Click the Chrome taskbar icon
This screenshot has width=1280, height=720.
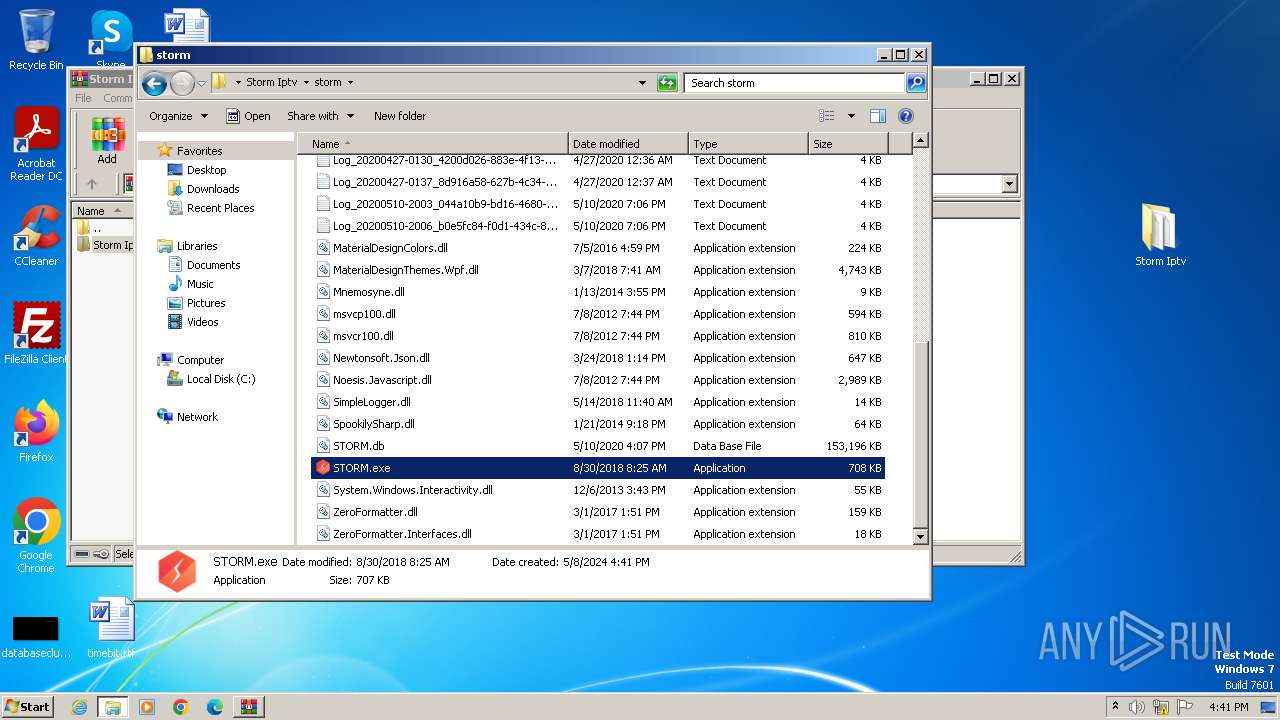click(x=181, y=707)
